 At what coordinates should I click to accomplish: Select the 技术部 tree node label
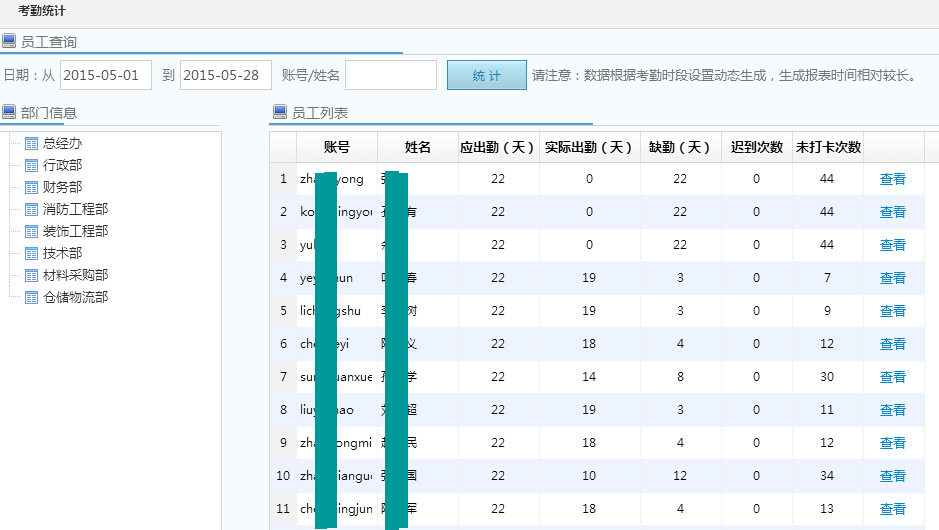(x=62, y=253)
